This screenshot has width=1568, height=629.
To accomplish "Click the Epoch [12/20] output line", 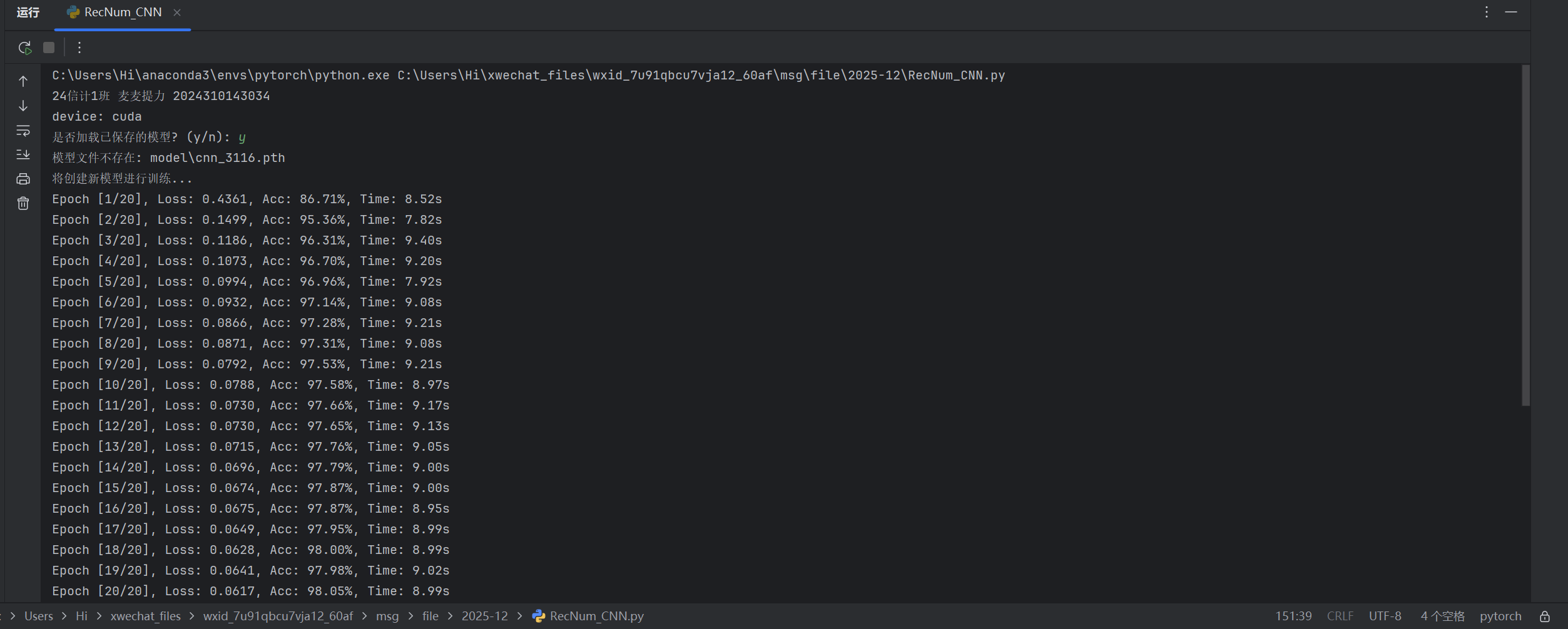I will coord(251,426).
